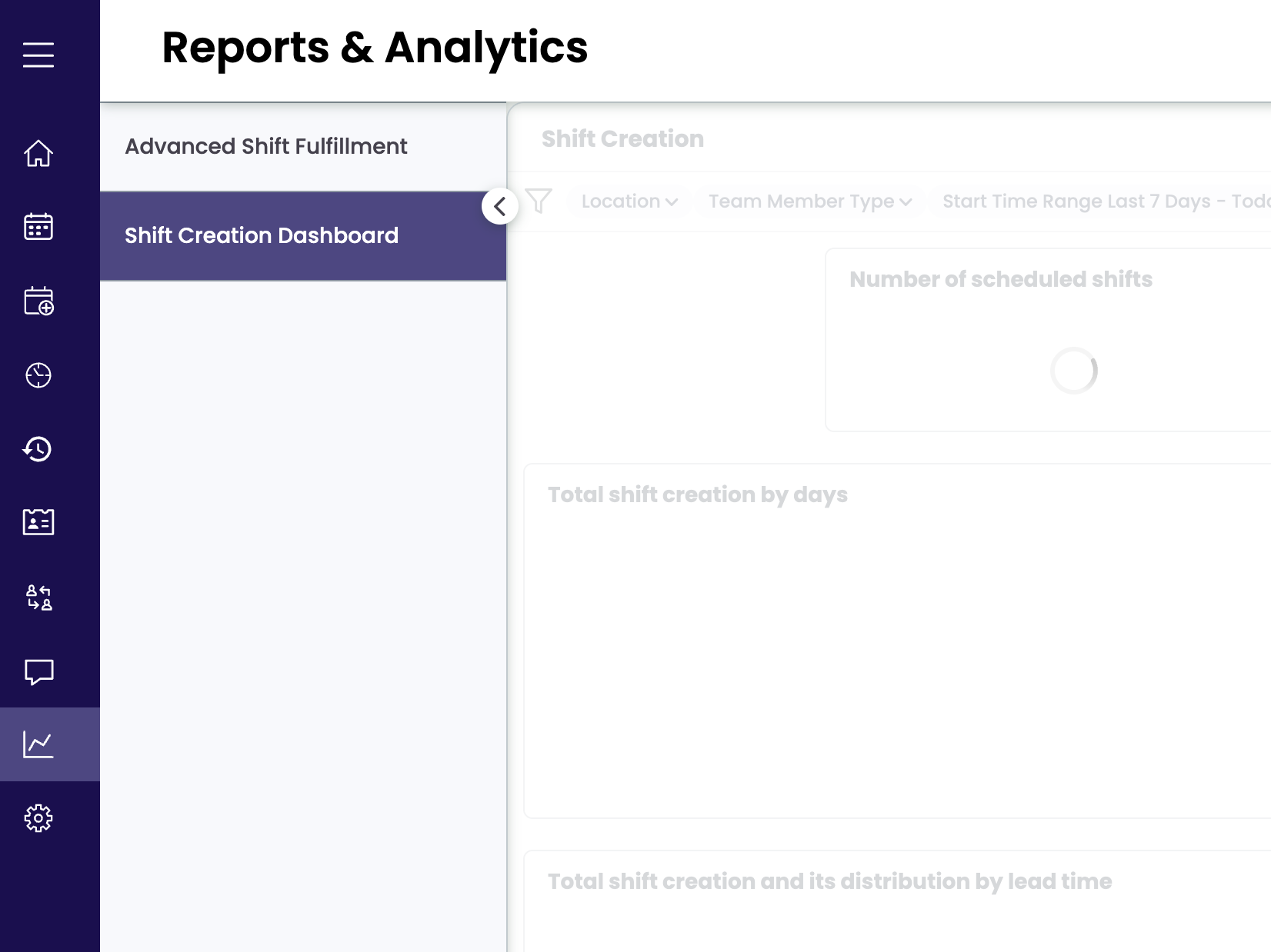Open the hamburger menu
Screen dimensions: 1271x952
[x=38, y=55]
